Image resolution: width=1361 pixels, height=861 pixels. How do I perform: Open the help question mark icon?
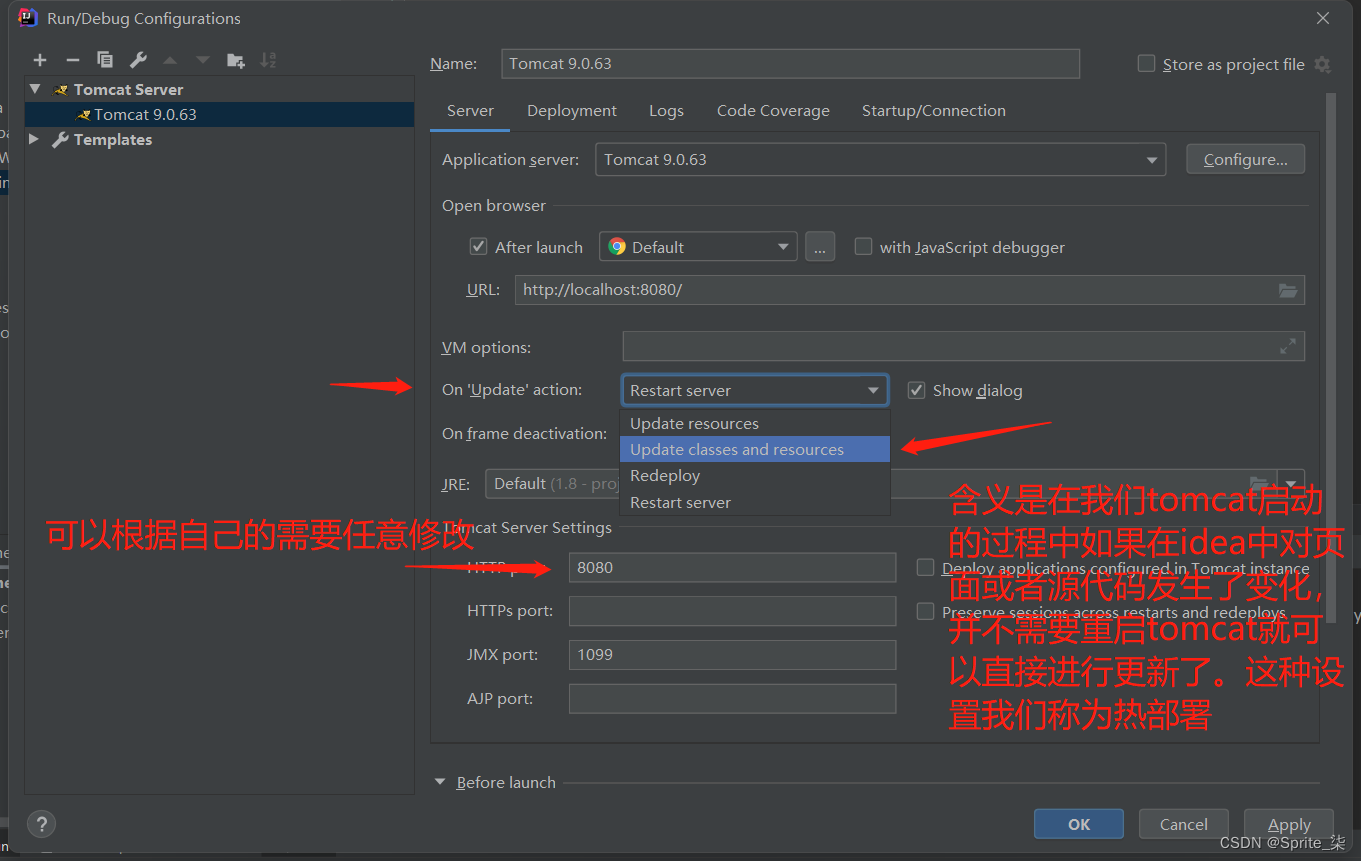pos(41,824)
